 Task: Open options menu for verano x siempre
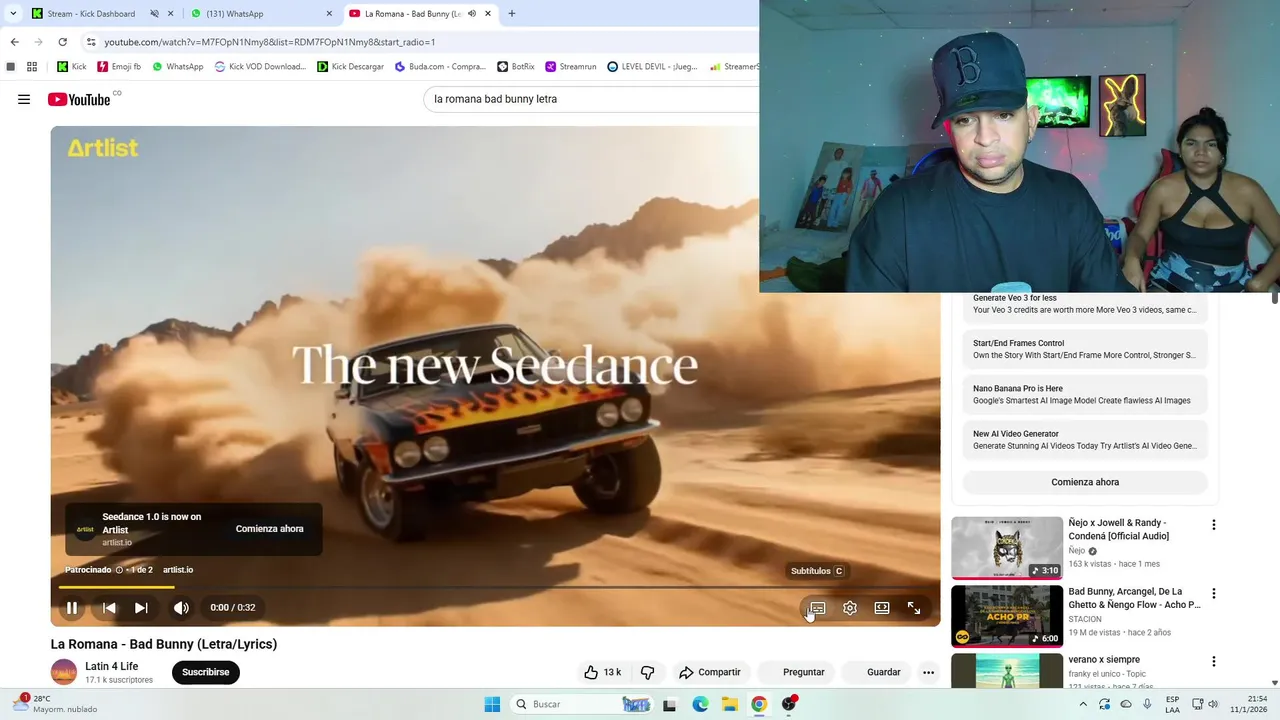tap(1214, 661)
